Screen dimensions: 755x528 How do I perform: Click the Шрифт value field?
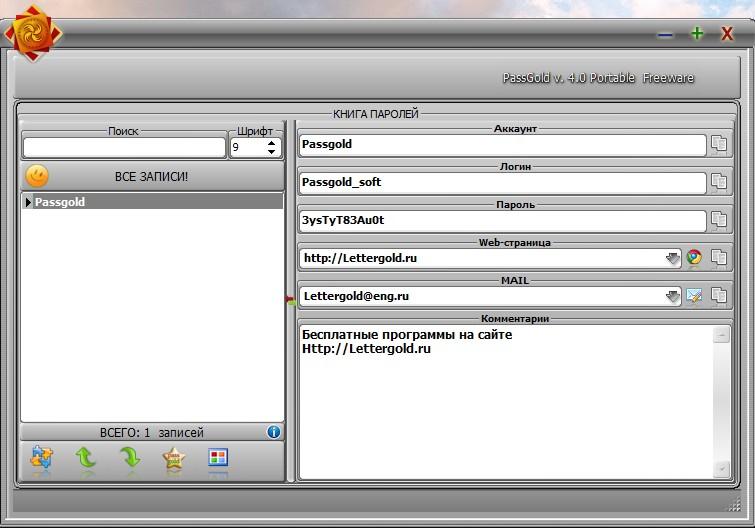point(248,147)
